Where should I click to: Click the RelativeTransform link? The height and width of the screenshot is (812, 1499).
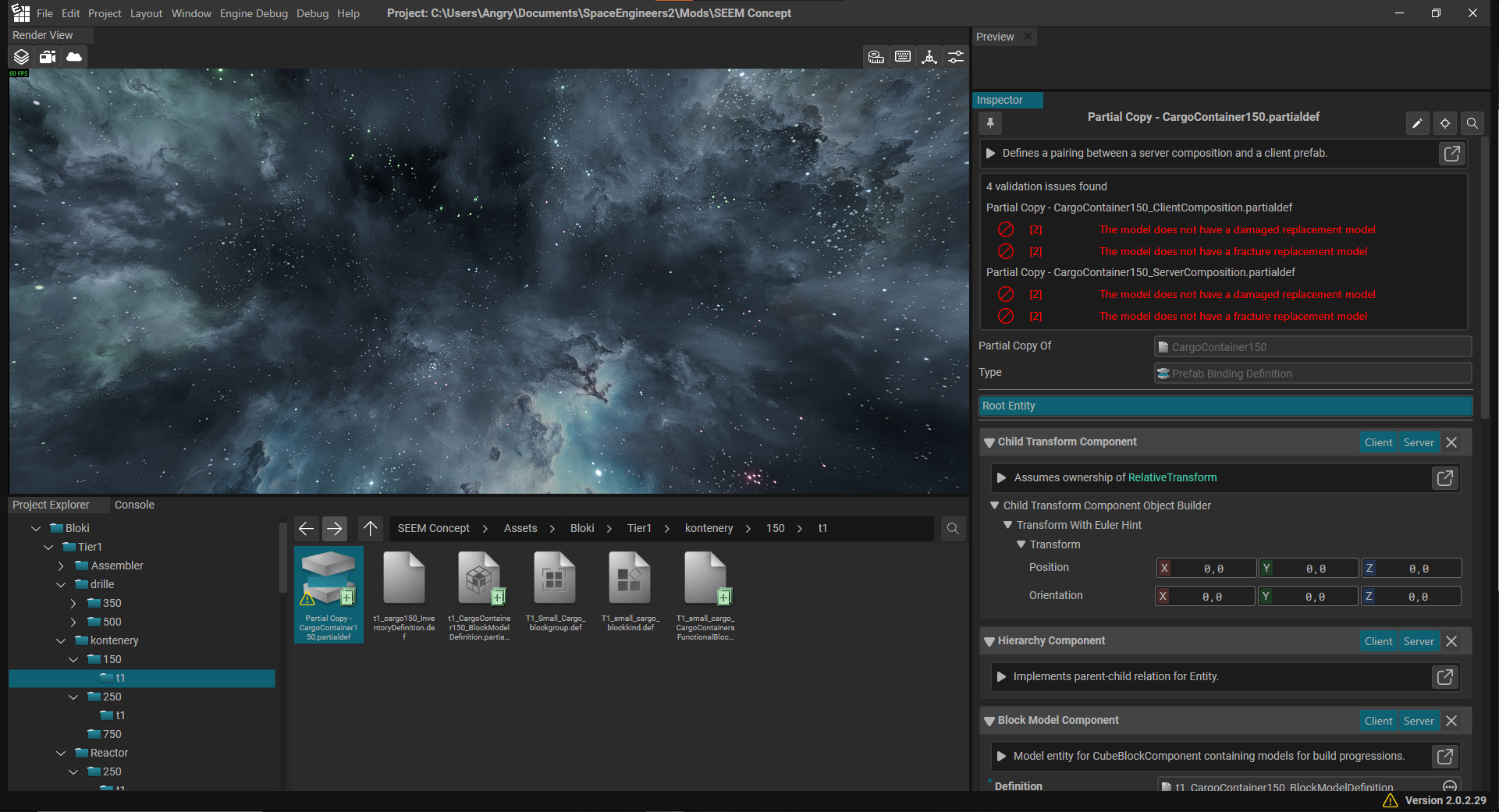tap(1172, 477)
